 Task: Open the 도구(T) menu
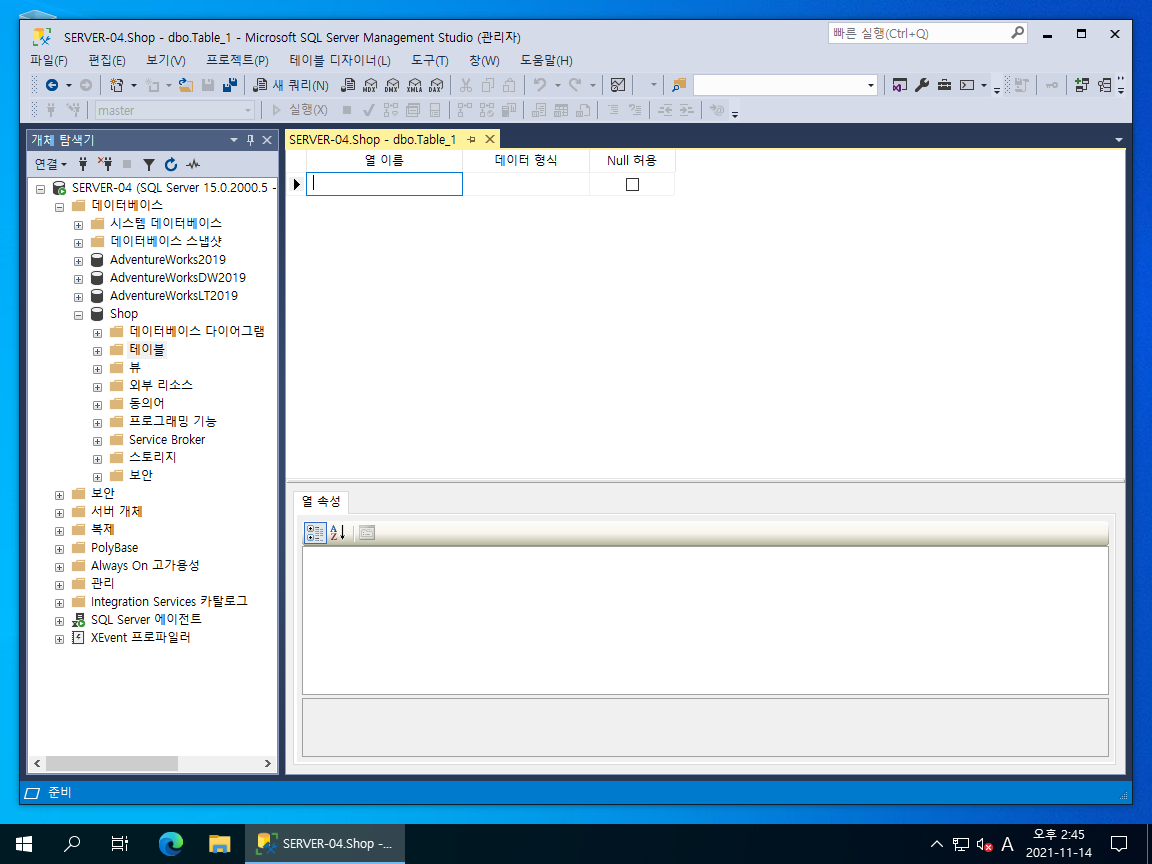(430, 60)
